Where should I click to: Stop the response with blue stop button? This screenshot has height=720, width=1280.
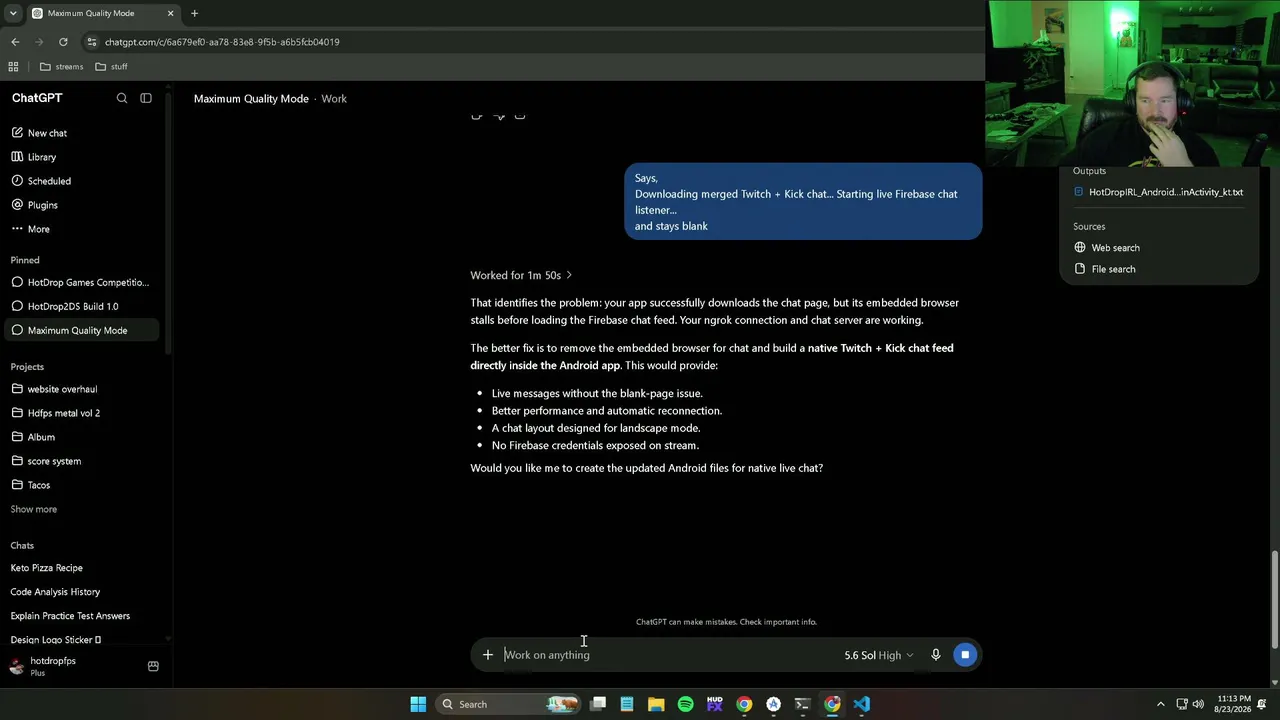click(x=965, y=655)
